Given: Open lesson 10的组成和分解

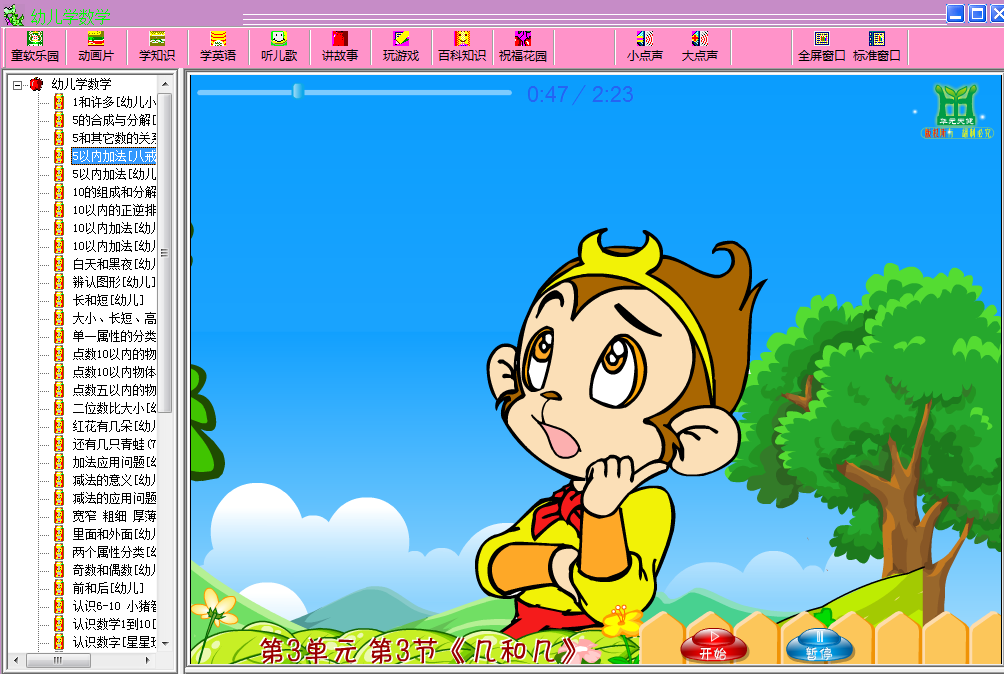Looking at the screenshot, I should coord(113,192).
